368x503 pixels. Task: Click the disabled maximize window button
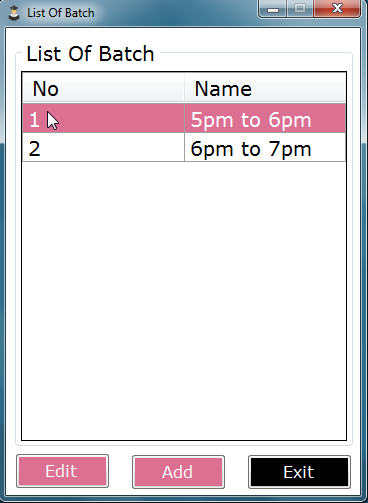click(300, 9)
